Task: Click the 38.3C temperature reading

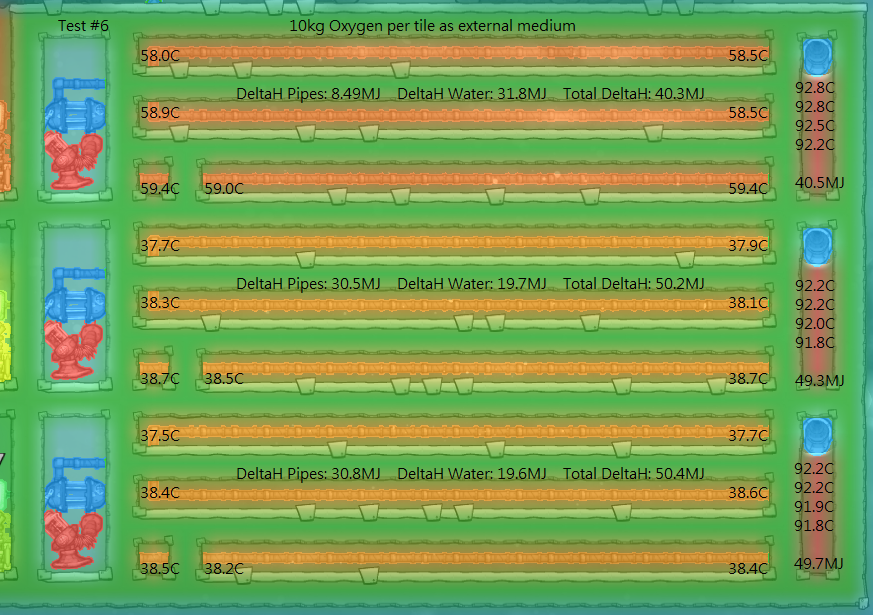Action: [160, 303]
